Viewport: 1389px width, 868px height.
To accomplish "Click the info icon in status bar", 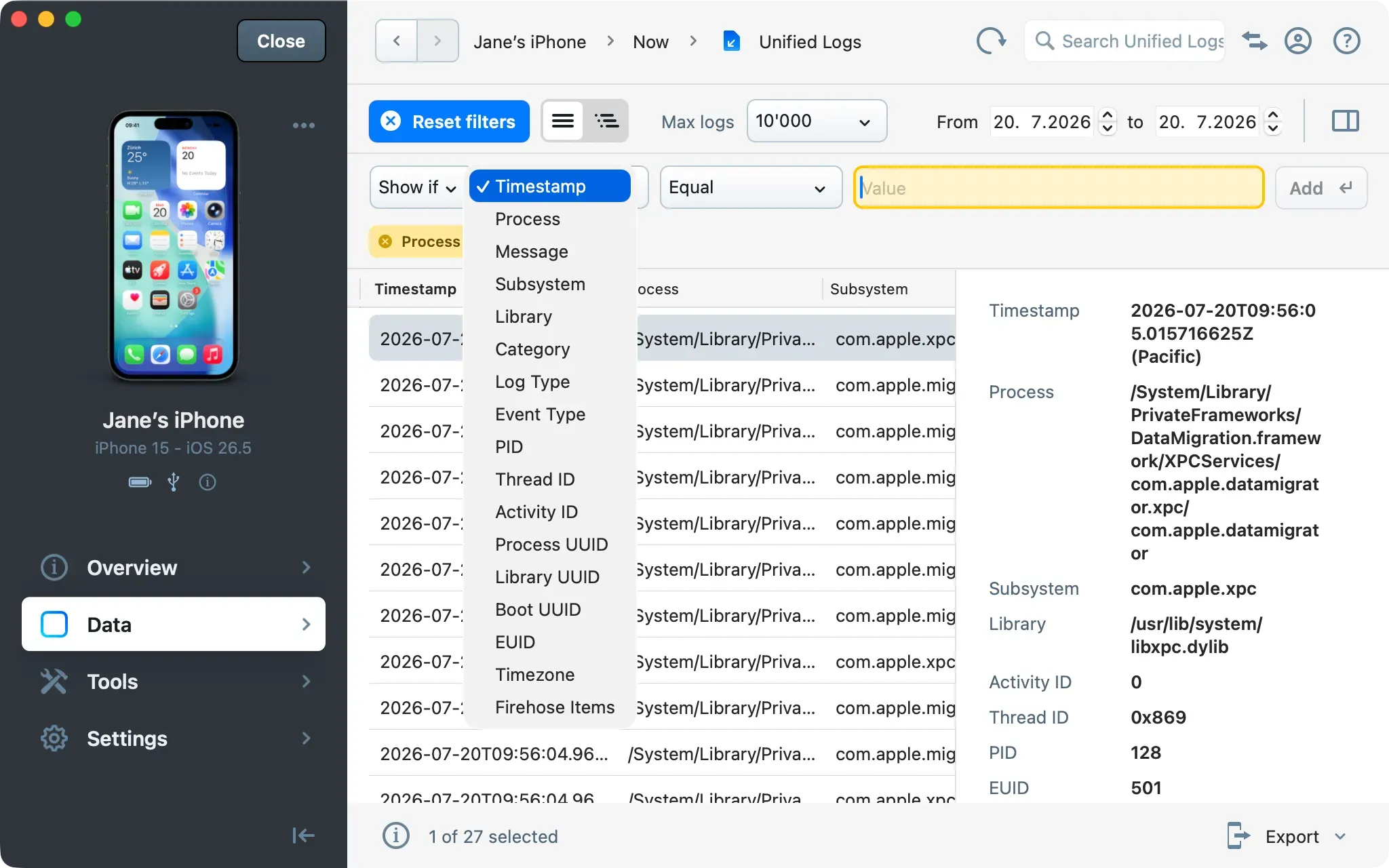I will (x=396, y=836).
